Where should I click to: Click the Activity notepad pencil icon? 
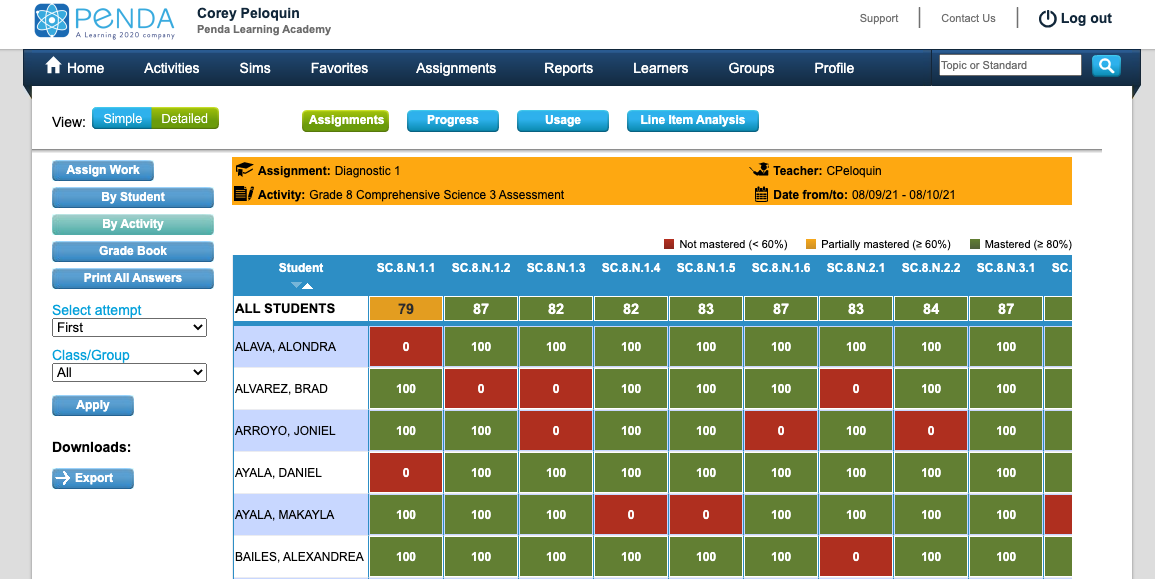point(244,194)
